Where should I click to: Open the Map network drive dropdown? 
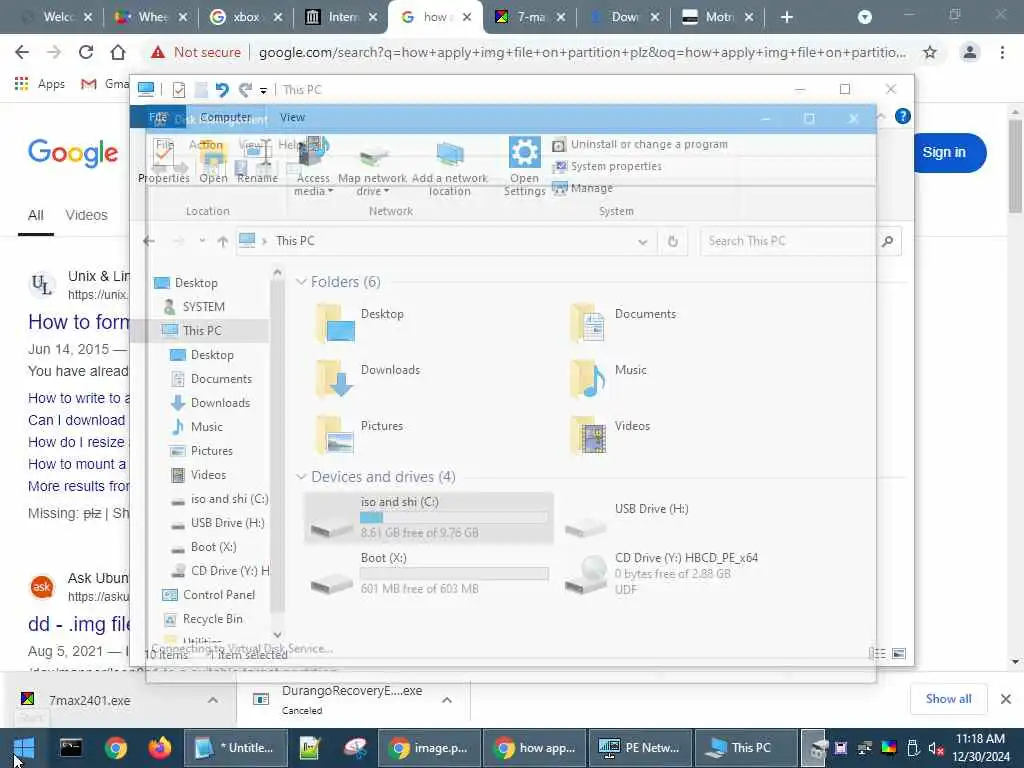[x=372, y=185]
